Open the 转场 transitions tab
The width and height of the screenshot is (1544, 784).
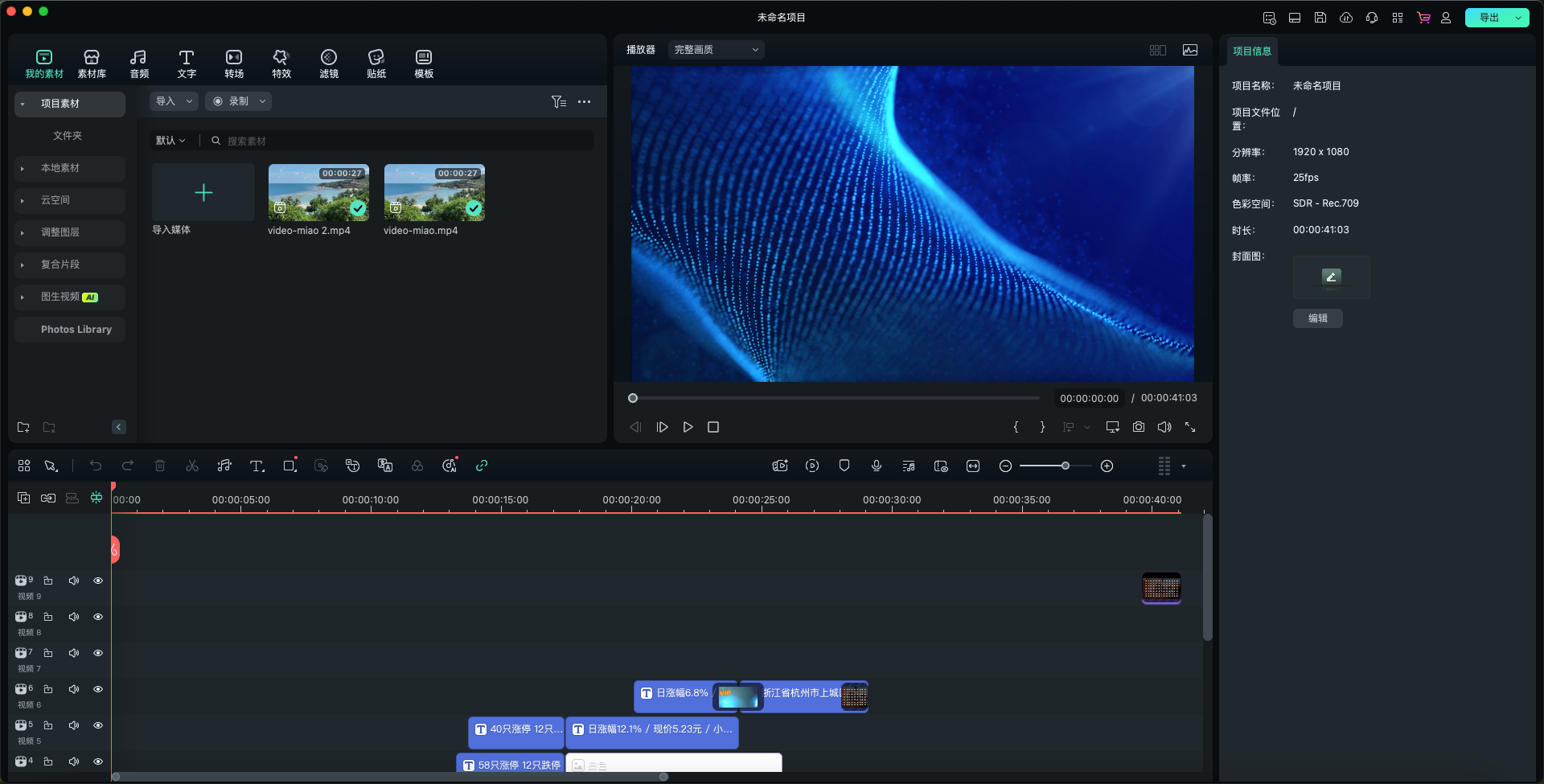click(x=234, y=64)
